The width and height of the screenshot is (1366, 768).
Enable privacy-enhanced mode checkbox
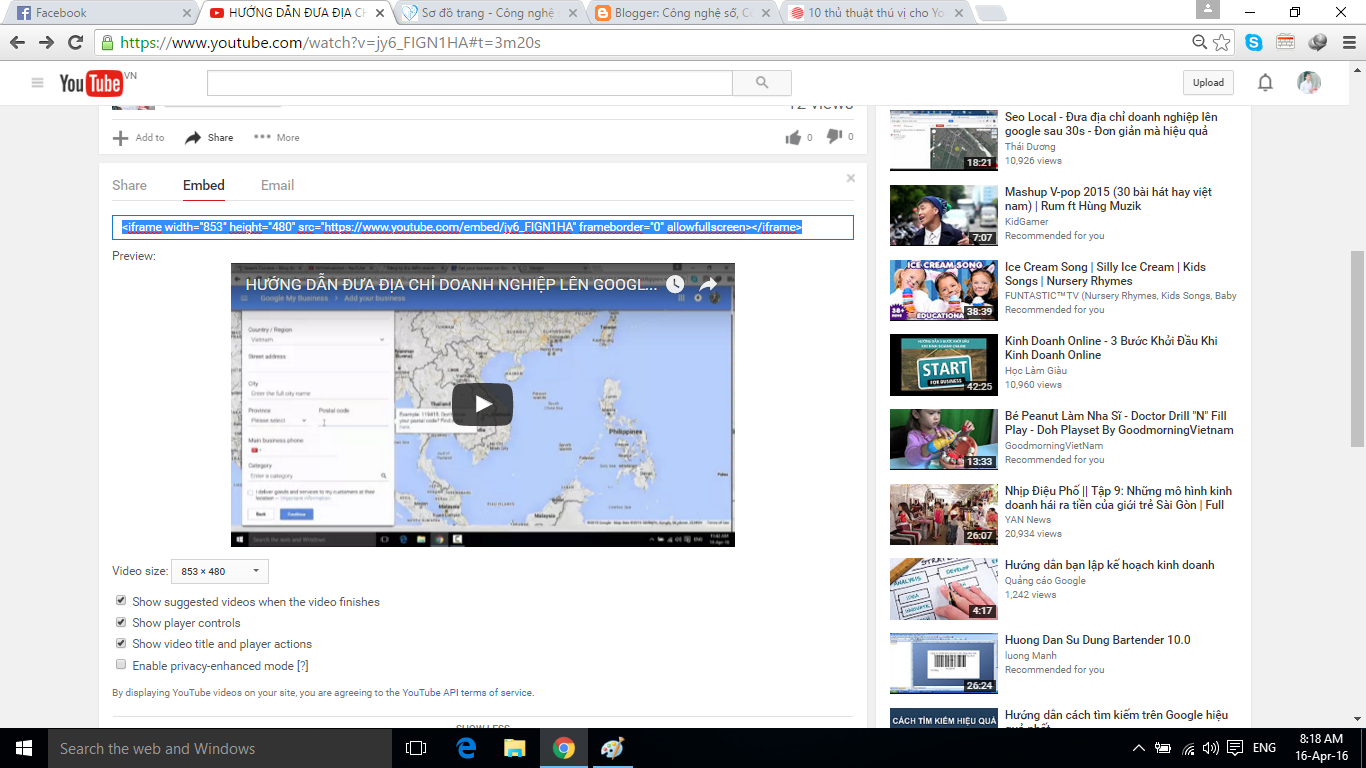tap(121, 665)
